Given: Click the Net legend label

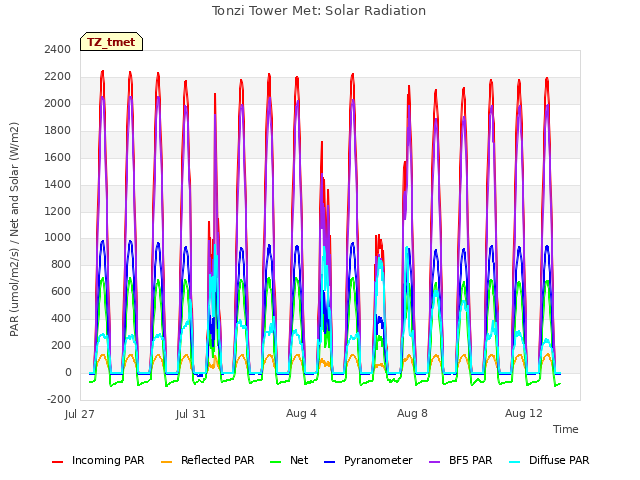Looking at the screenshot, I should 299,460.
